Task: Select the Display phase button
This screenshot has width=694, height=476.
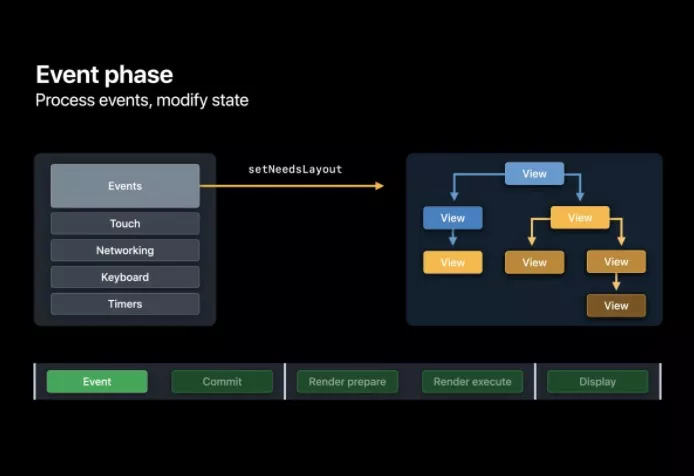Action: (598, 381)
